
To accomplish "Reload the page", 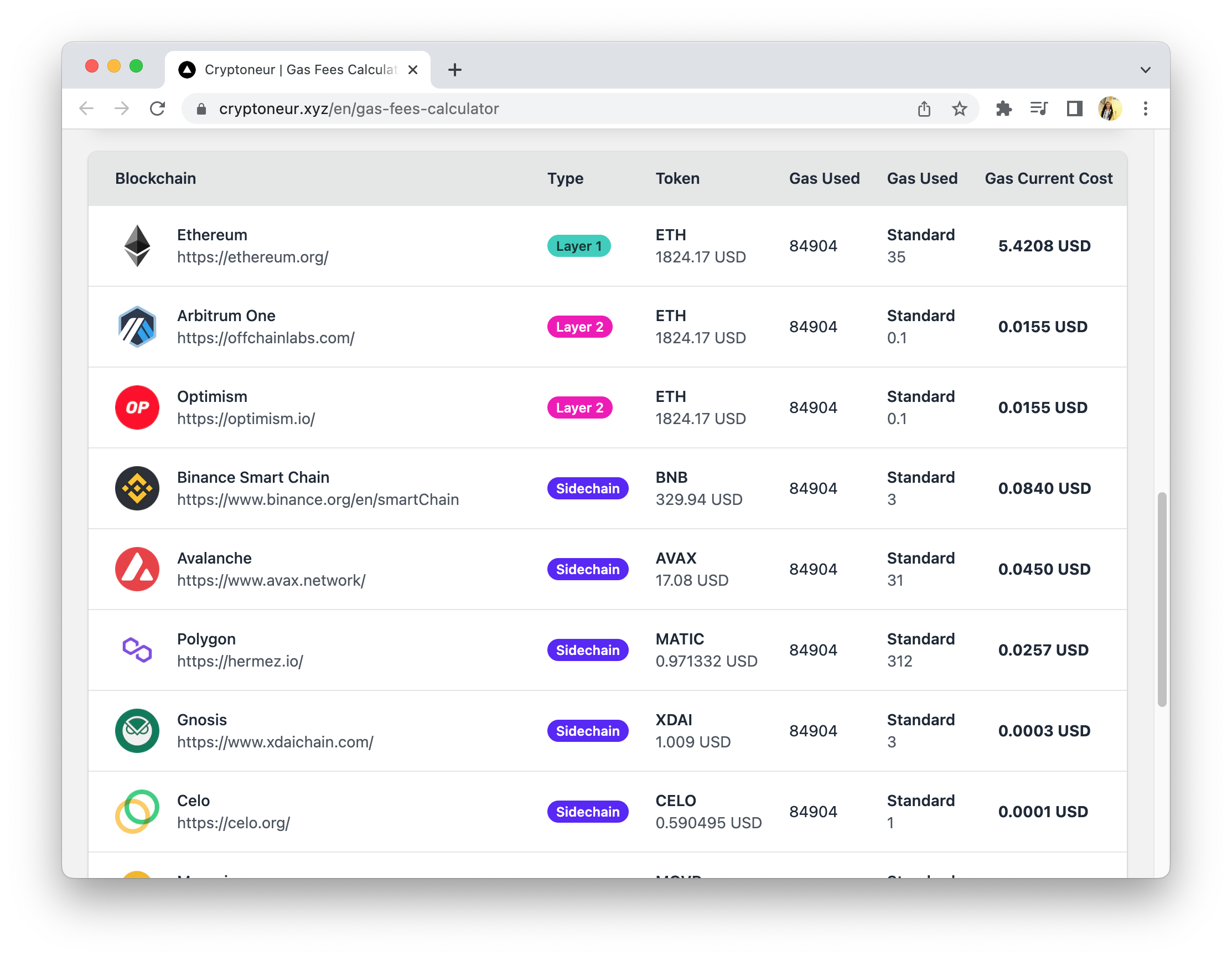I will point(157,109).
